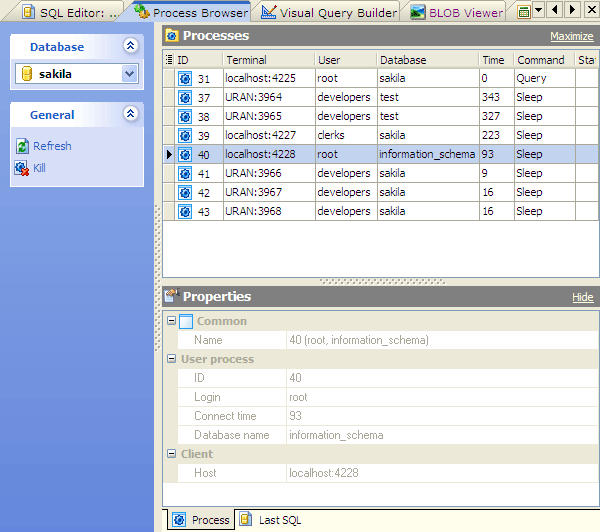Hide the Properties panel
This screenshot has width=600, height=532.
(x=582, y=297)
